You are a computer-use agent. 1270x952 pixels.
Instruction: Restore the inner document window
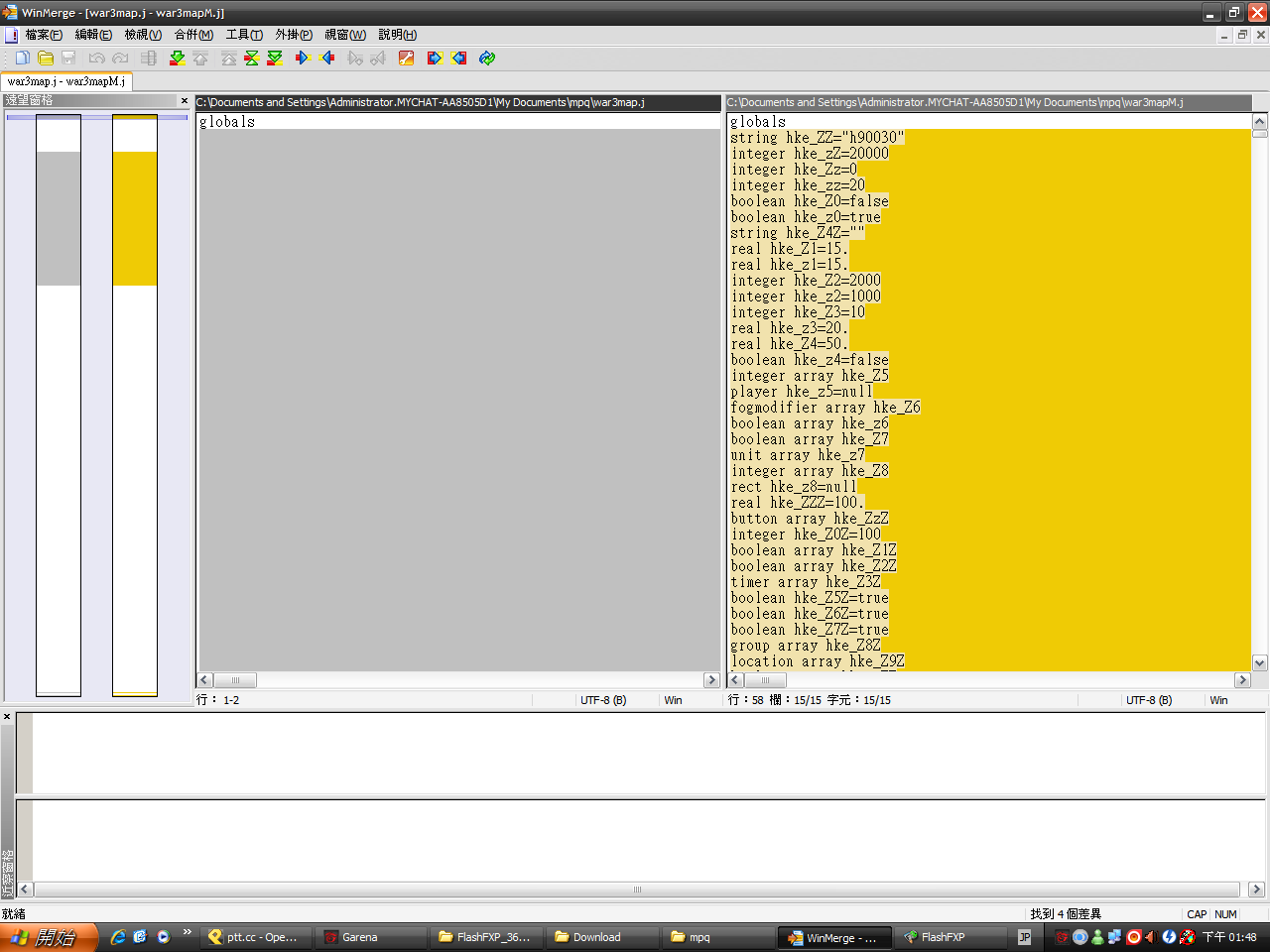click(1242, 35)
